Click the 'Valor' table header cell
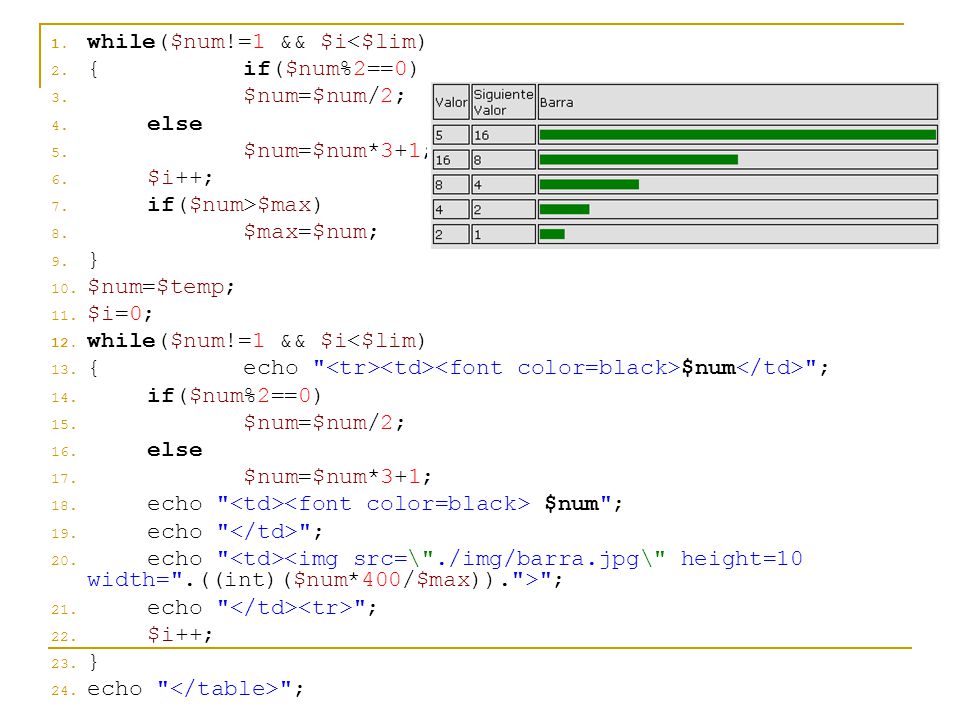The image size is (960, 720). point(451,102)
